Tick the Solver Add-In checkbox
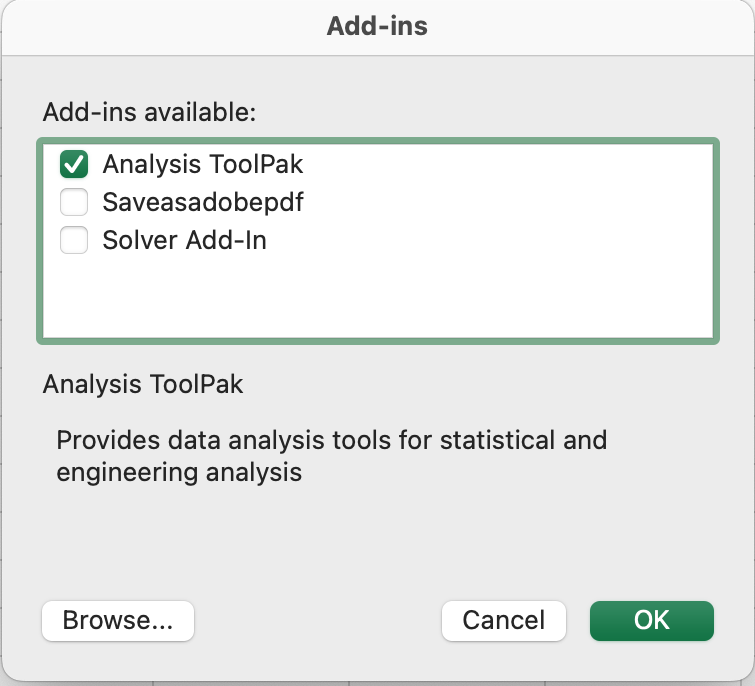755x686 pixels. [74, 240]
